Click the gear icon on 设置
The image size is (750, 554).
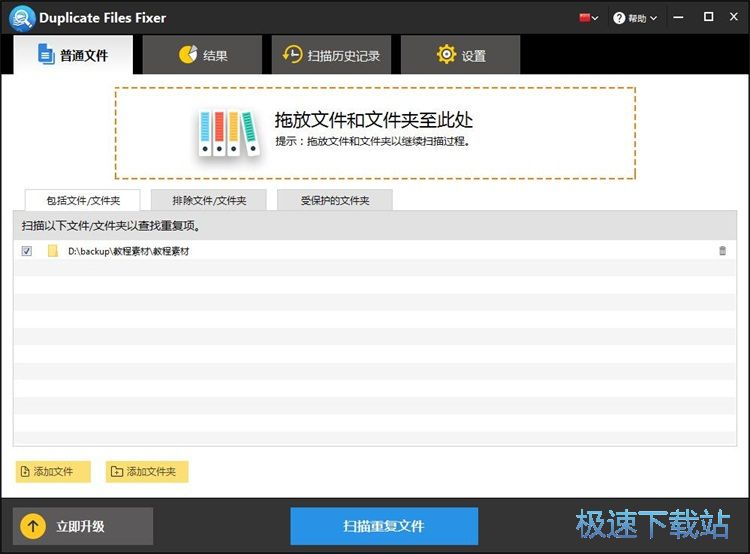pyautogui.click(x=446, y=55)
